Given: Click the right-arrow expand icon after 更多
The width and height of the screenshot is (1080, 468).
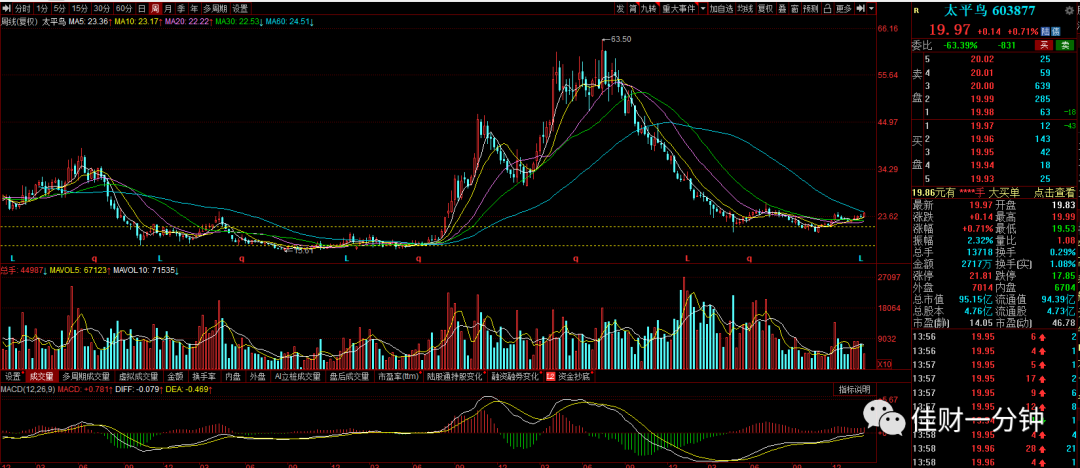Looking at the screenshot, I should coord(862,9).
